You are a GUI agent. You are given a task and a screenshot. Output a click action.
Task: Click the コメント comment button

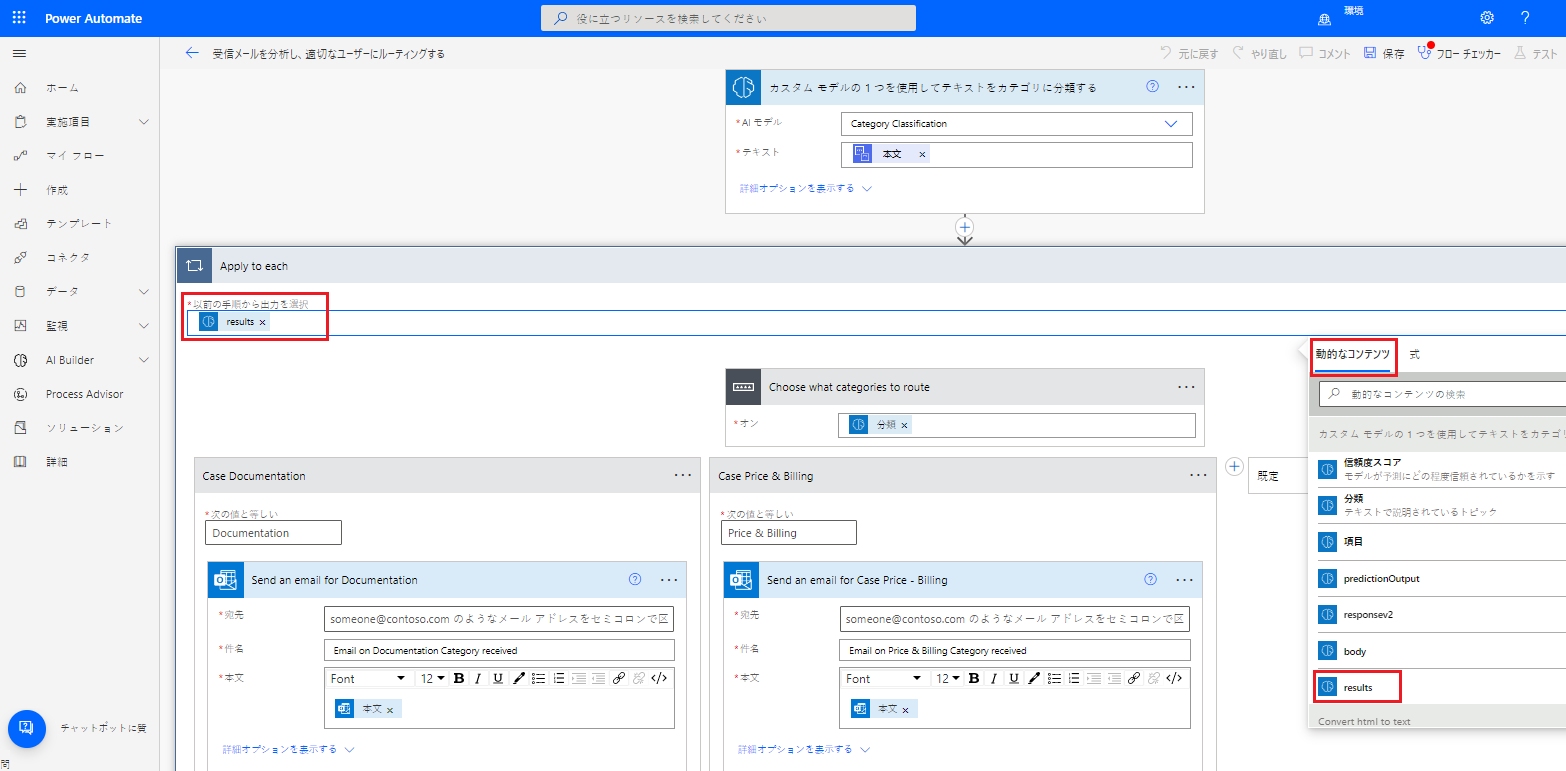[1325, 54]
